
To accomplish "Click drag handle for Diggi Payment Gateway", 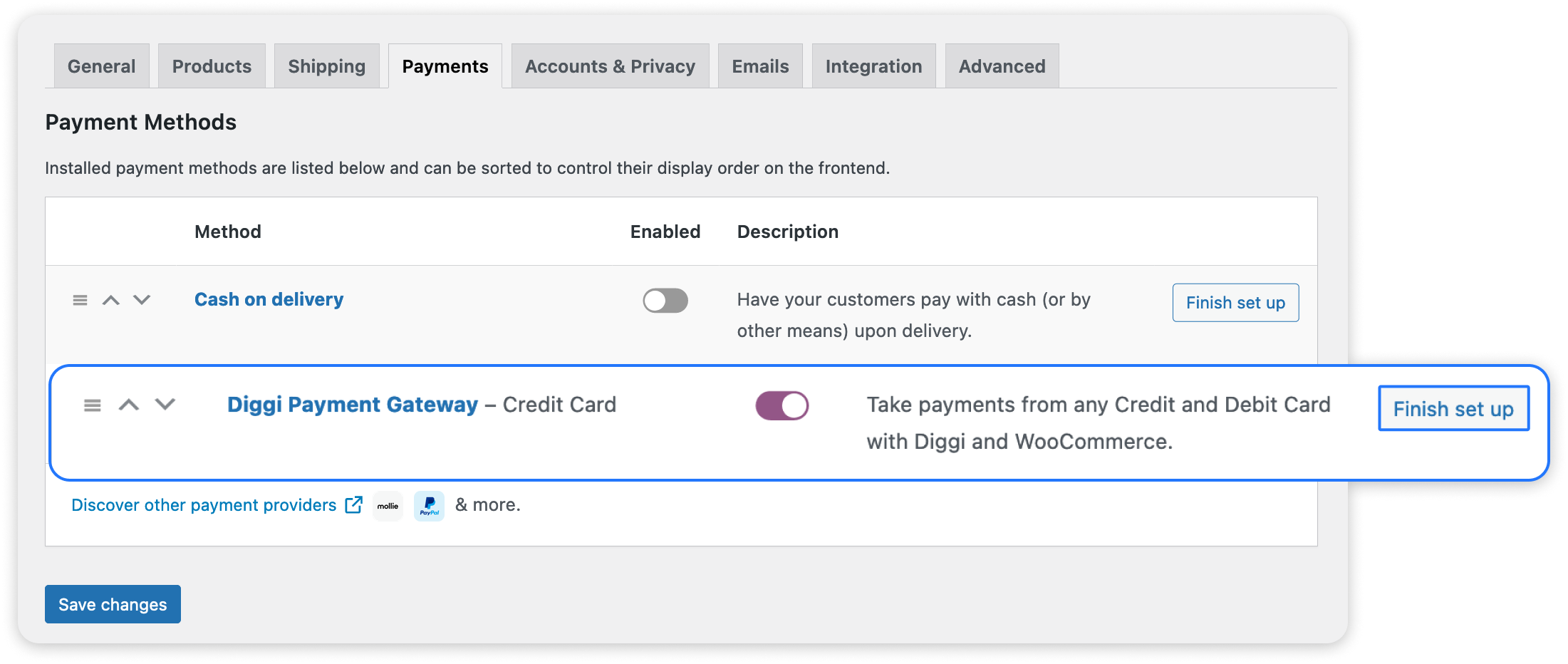I will pos(93,405).
